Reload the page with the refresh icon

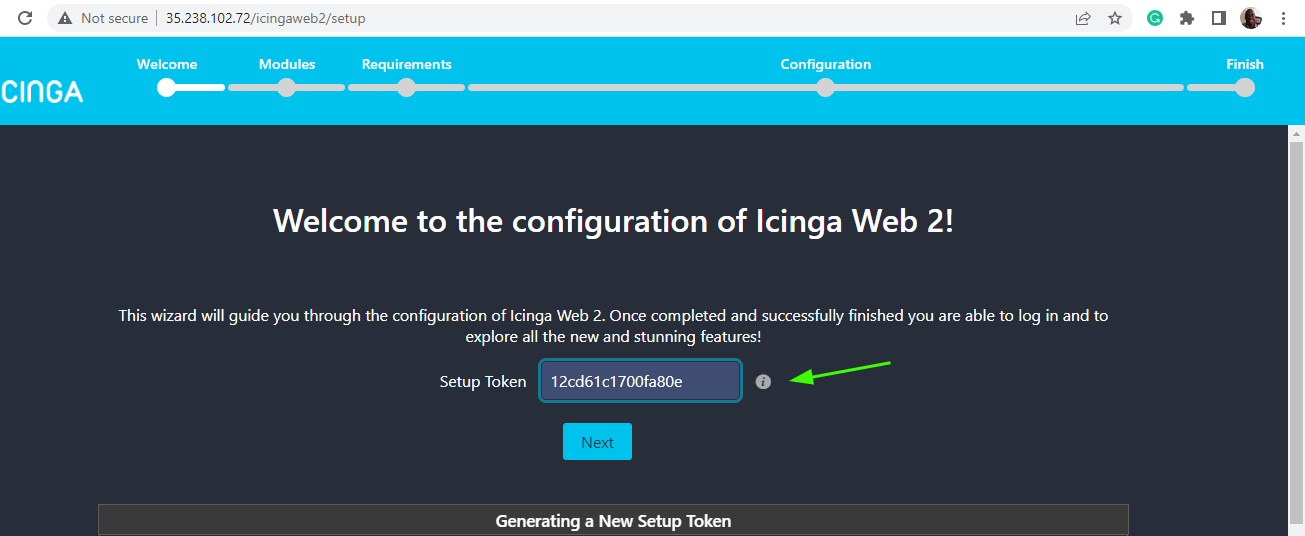tap(26, 18)
